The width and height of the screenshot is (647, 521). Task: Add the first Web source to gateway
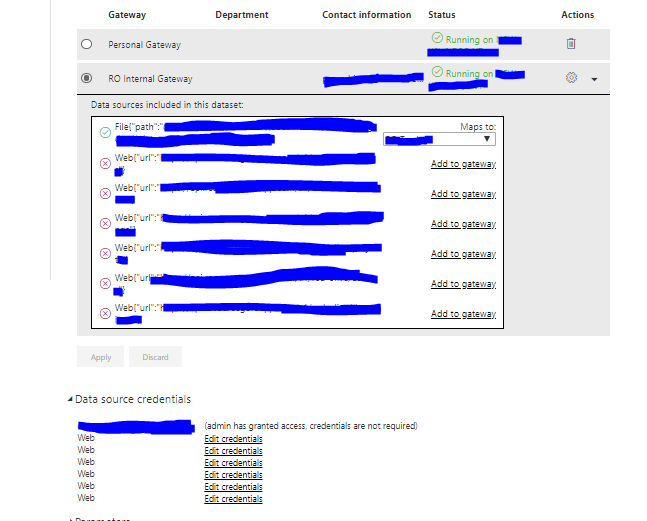point(463,164)
